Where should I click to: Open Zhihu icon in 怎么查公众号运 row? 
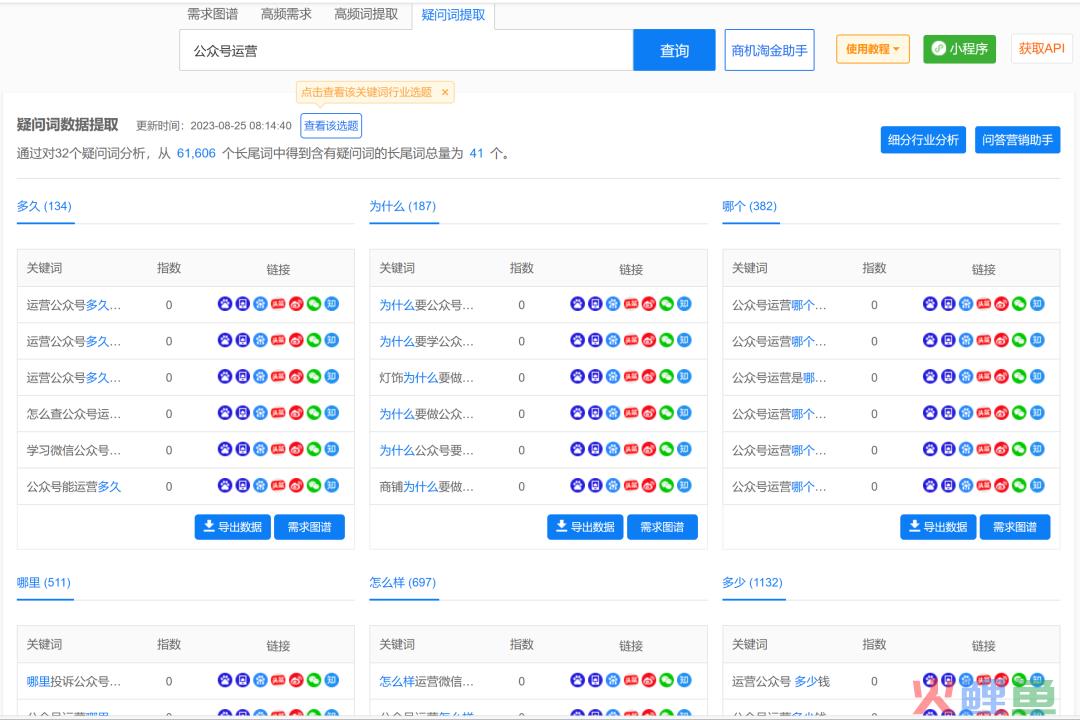[331, 413]
